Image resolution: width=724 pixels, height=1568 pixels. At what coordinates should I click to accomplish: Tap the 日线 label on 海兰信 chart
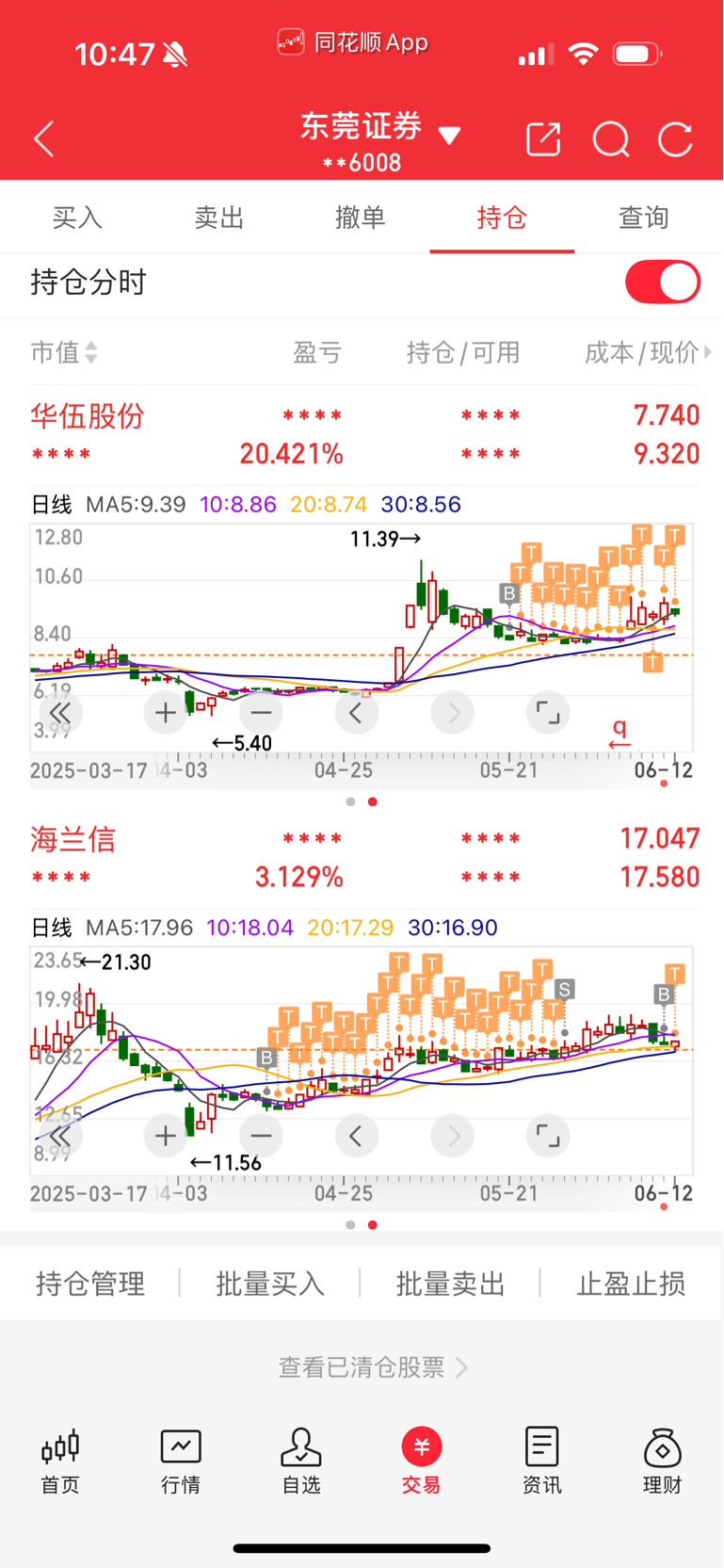click(52, 928)
